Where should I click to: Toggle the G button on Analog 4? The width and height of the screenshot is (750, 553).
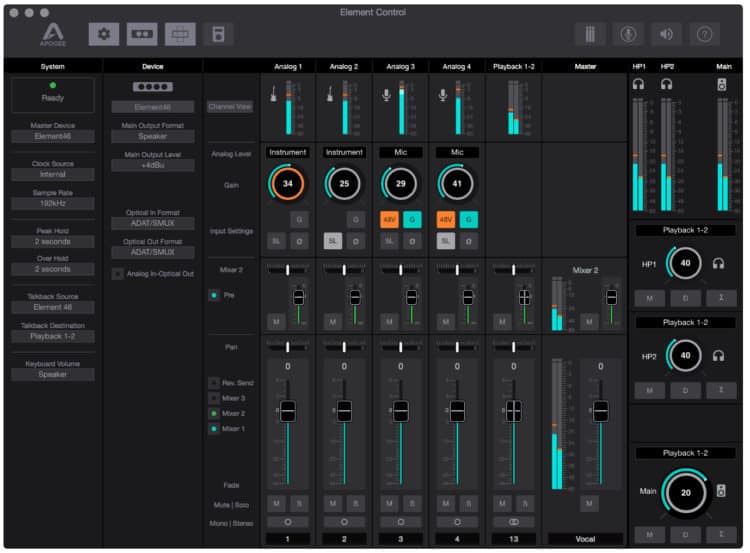click(x=469, y=220)
